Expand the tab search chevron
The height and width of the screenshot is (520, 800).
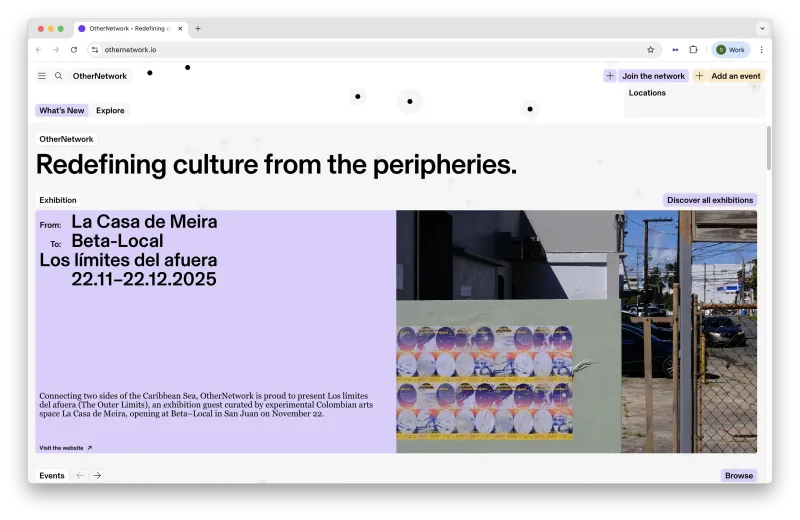(x=762, y=29)
